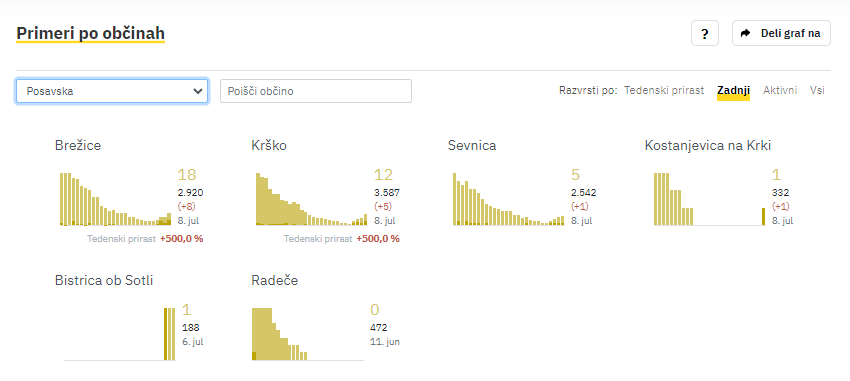
Task: Sort by Tedenski prirast
Action: pos(664,91)
